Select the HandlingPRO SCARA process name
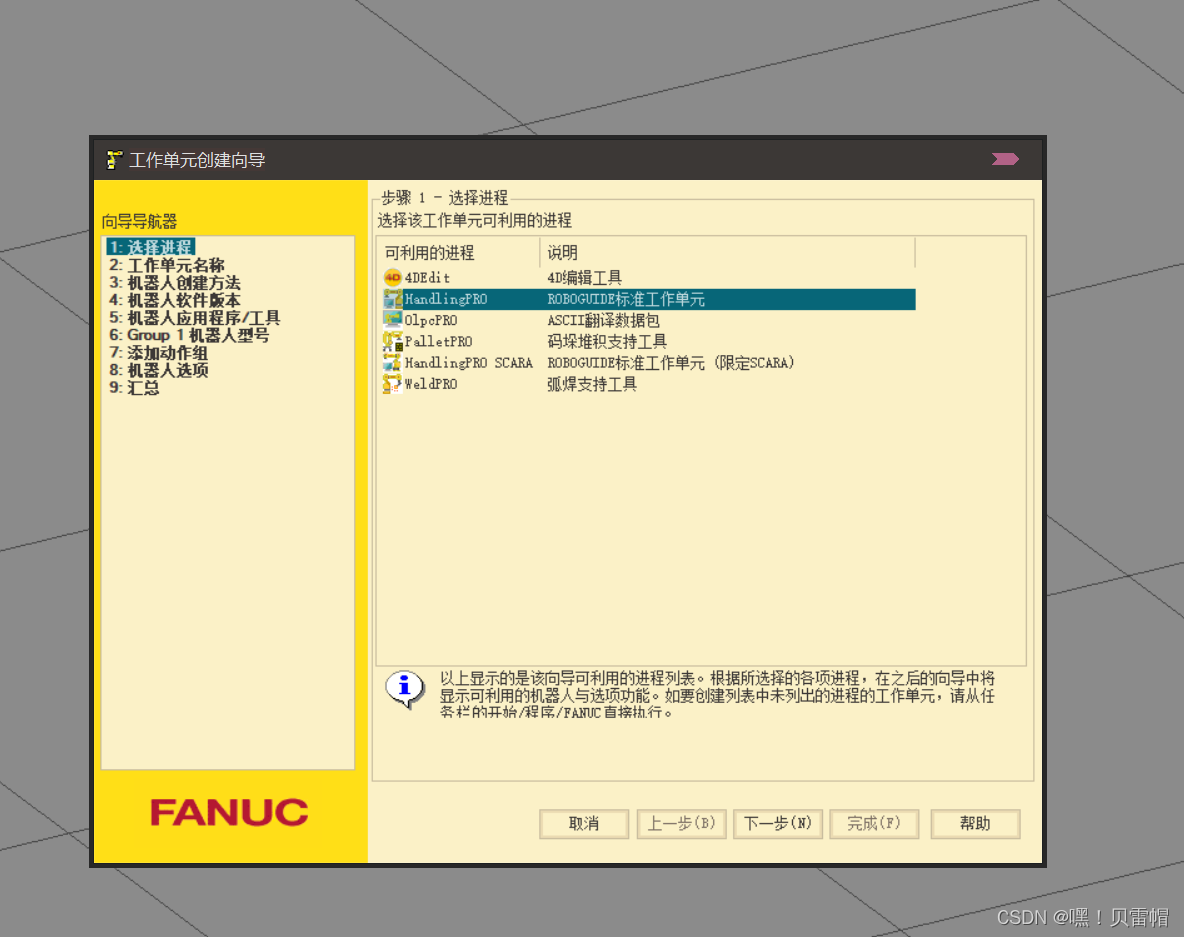Viewport: 1184px width, 937px height. click(x=469, y=362)
